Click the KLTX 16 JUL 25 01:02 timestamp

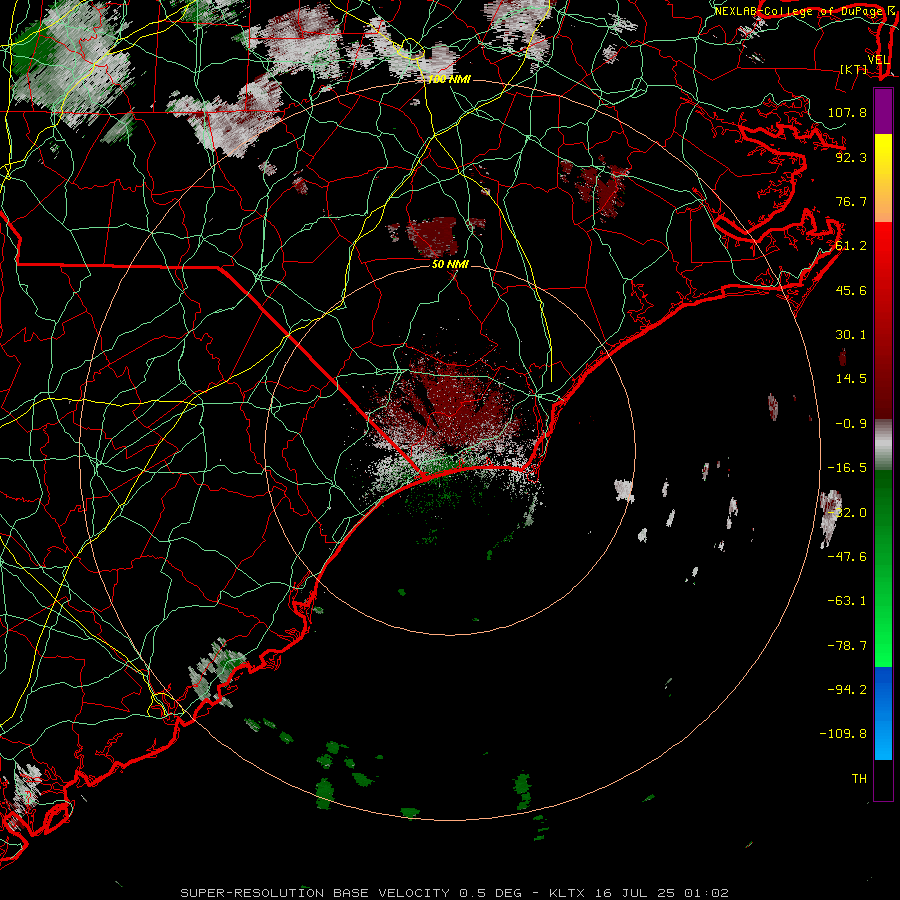click(x=639, y=893)
